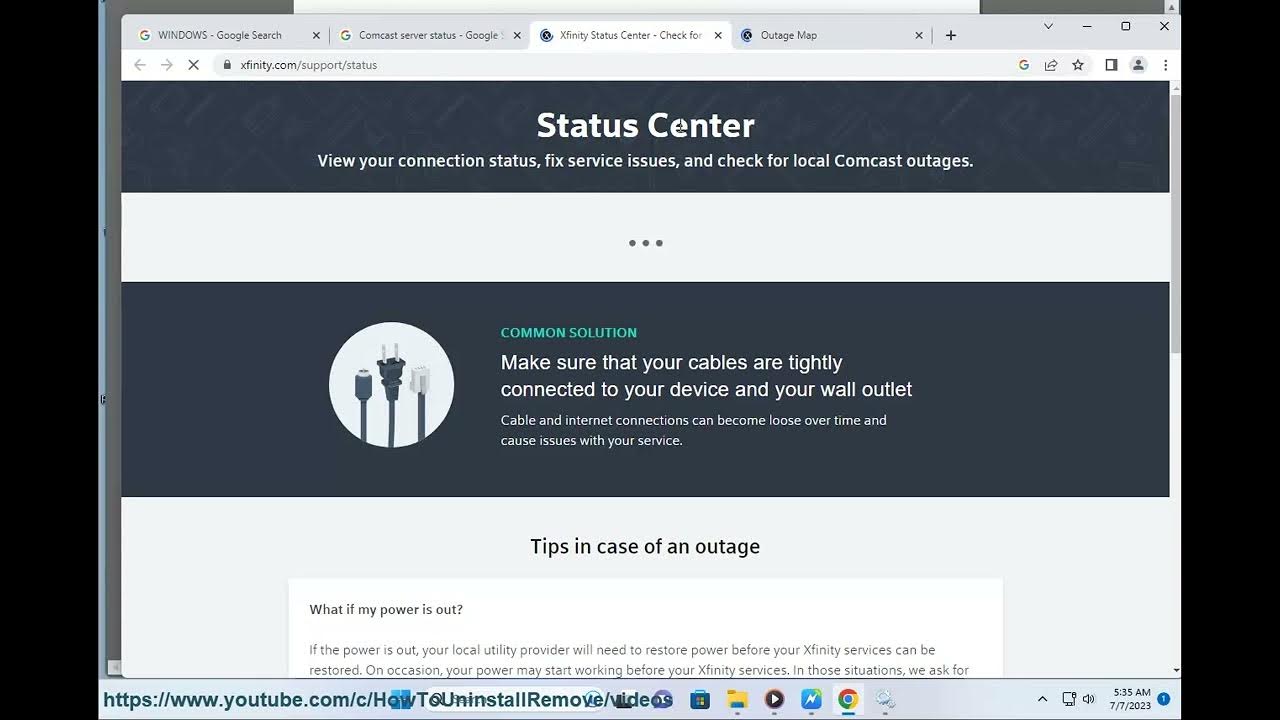Go back using the browser back arrow

[x=140, y=65]
